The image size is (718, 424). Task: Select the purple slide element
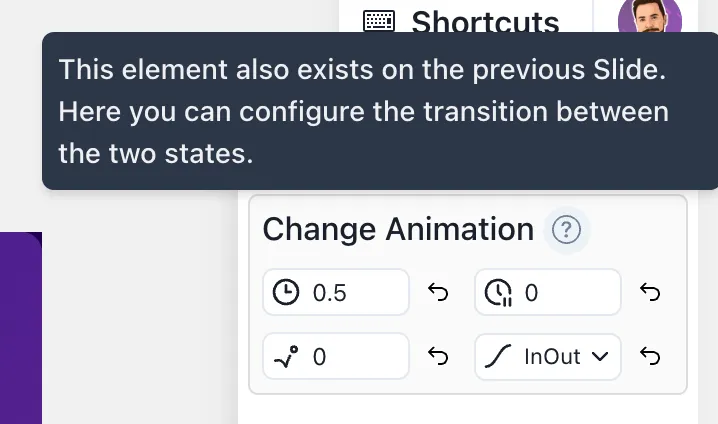(x=21, y=328)
